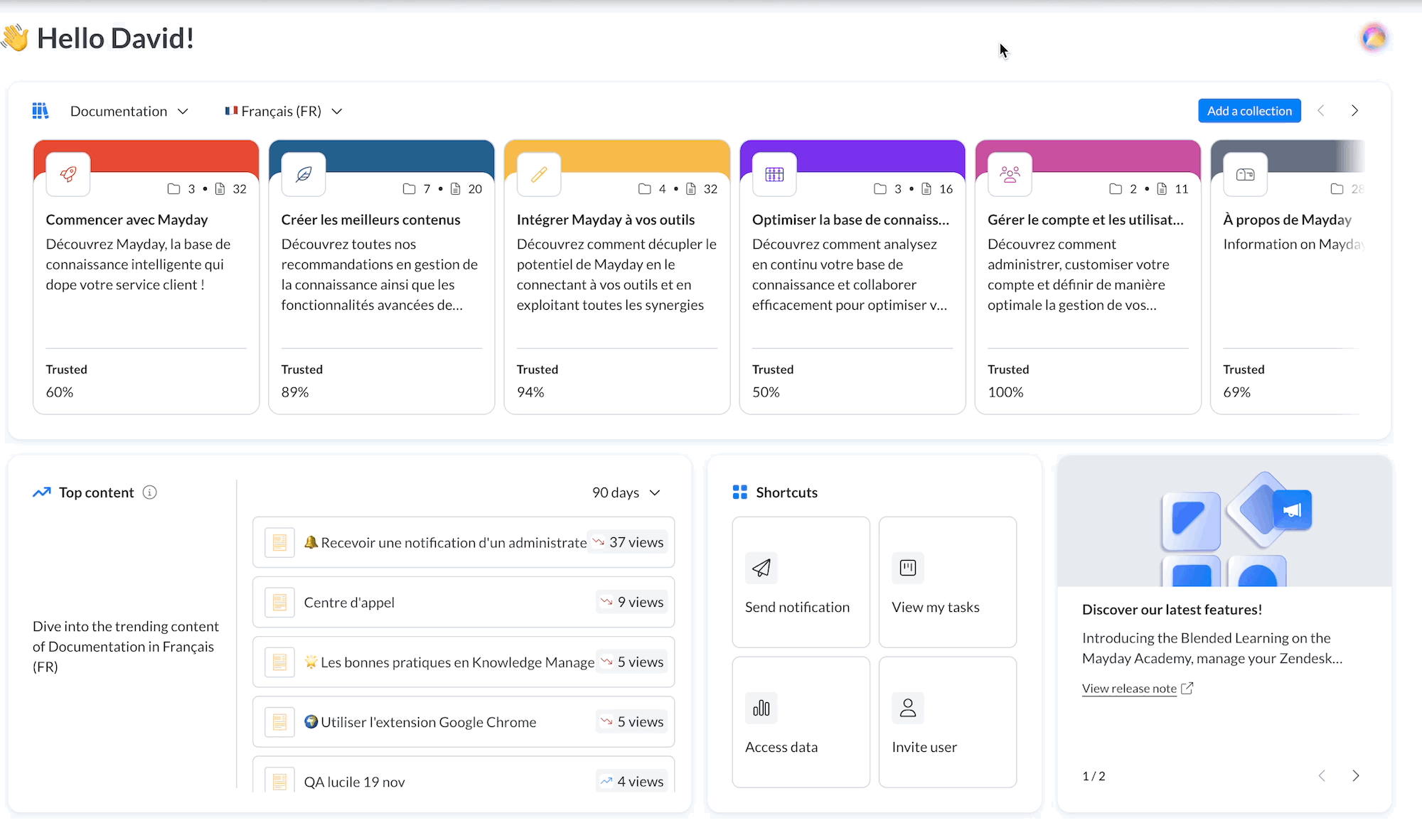Click the bar chart Access data icon
Viewport: 1422px width, 840px height.
[761, 708]
